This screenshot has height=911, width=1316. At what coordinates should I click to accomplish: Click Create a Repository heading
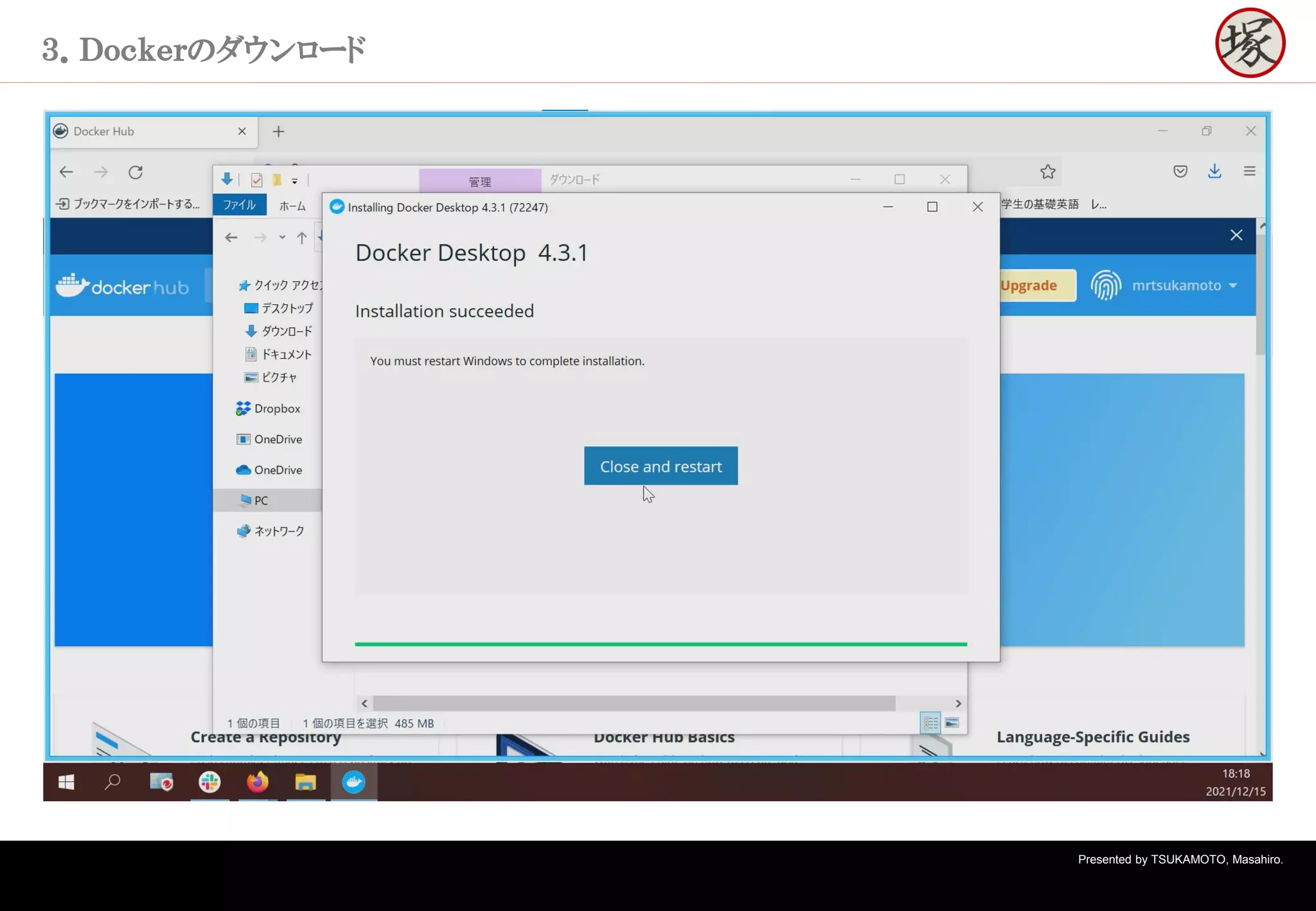coord(265,739)
